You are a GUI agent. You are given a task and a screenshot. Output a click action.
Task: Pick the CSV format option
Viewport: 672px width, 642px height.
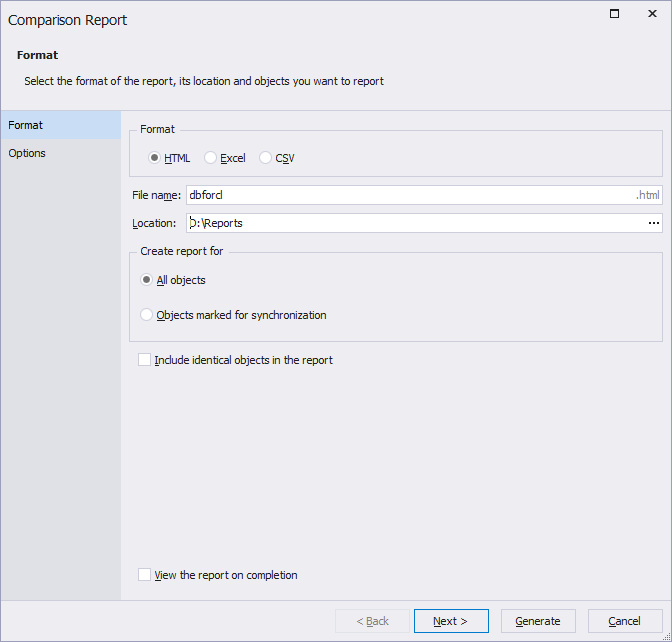point(265,158)
